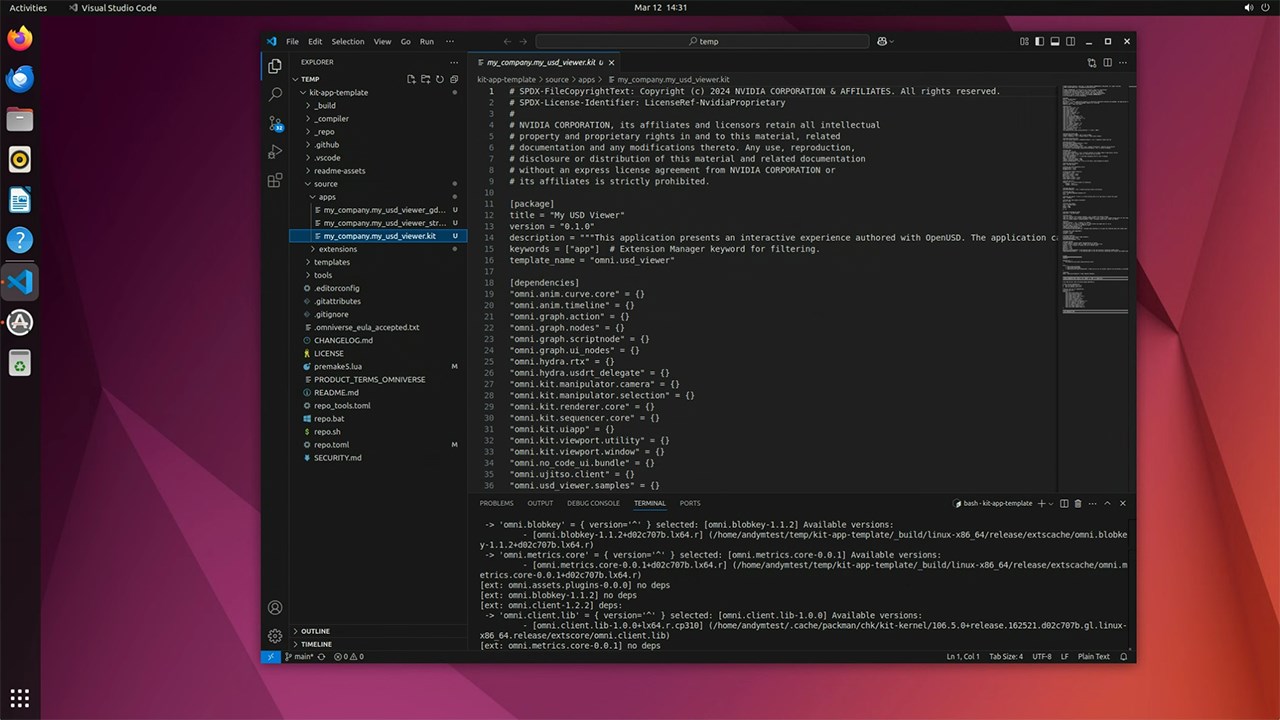The image size is (1280, 720).
Task: Click Ln 1, Col 1 cursor position
Action: [x=963, y=657]
